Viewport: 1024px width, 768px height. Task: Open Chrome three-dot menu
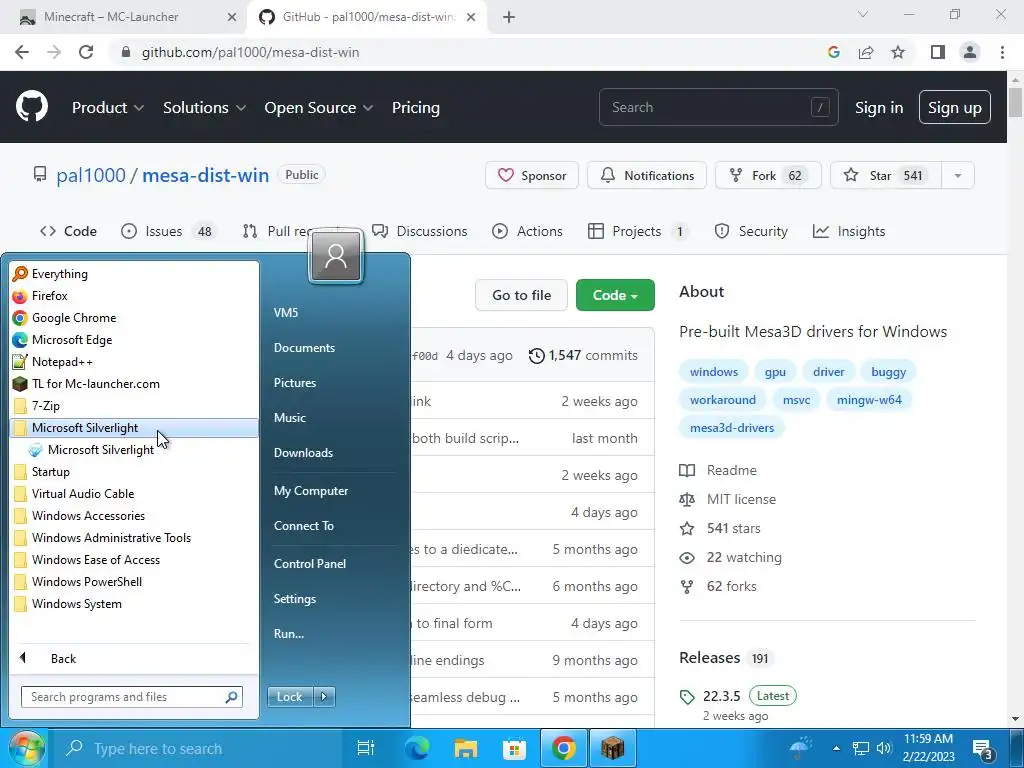click(x=1002, y=52)
